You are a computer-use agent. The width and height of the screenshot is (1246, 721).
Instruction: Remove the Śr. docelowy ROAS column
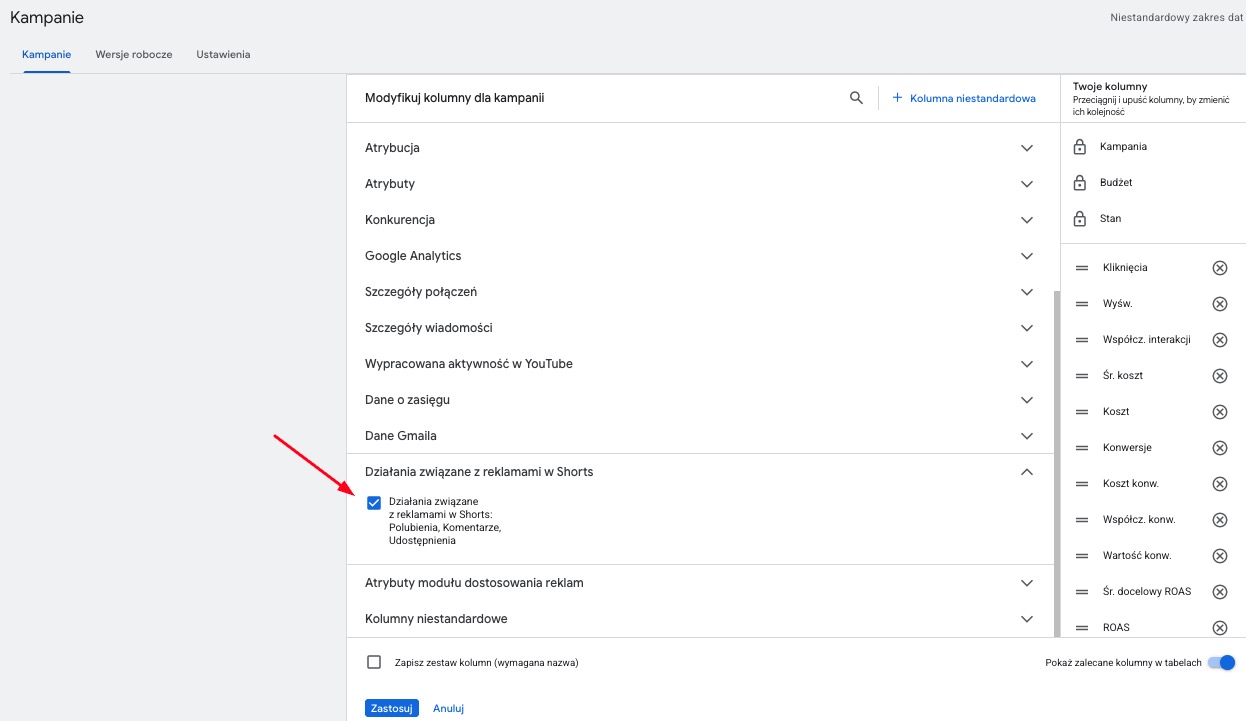click(x=1220, y=592)
